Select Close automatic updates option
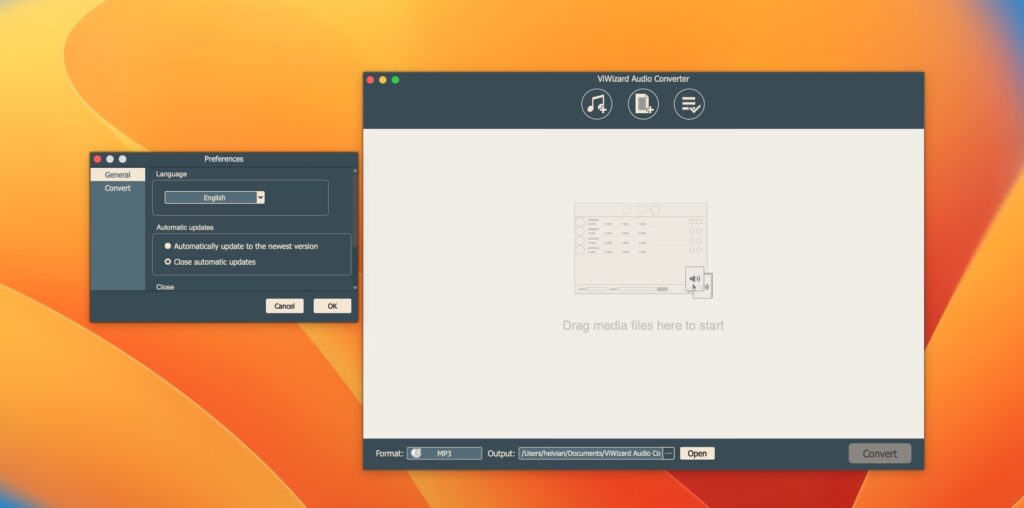 point(210,262)
